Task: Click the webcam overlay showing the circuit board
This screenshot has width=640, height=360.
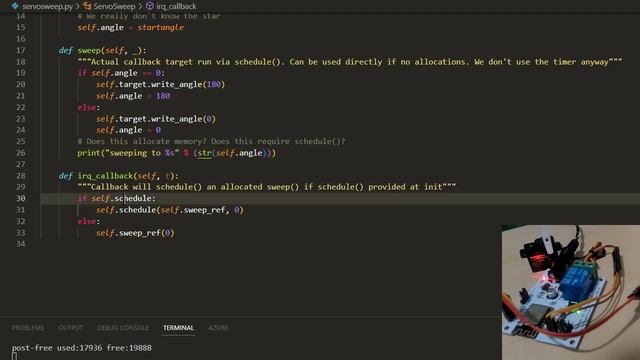Action: point(571,292)
